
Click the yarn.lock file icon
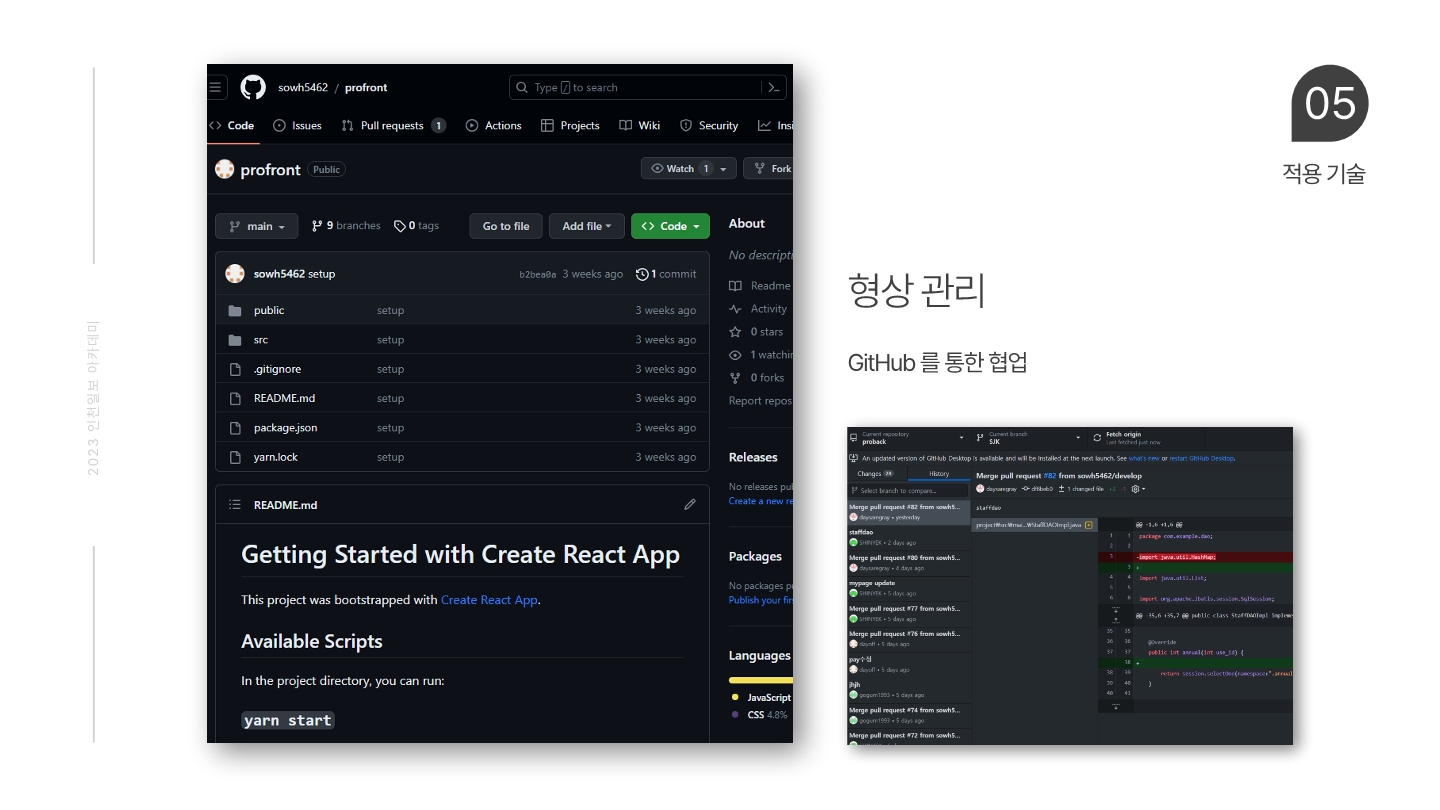[235, 457]
